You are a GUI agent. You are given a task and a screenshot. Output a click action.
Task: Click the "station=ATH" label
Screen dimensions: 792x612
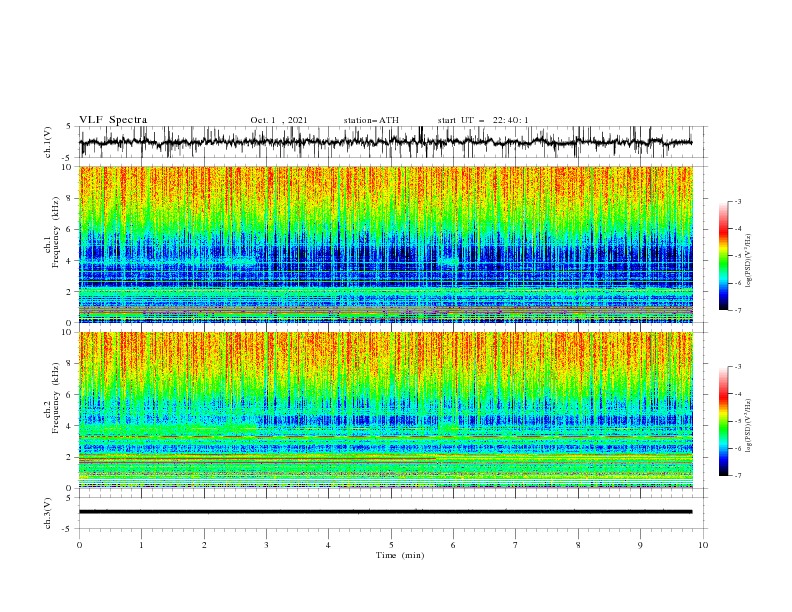[x=371, y=120]
